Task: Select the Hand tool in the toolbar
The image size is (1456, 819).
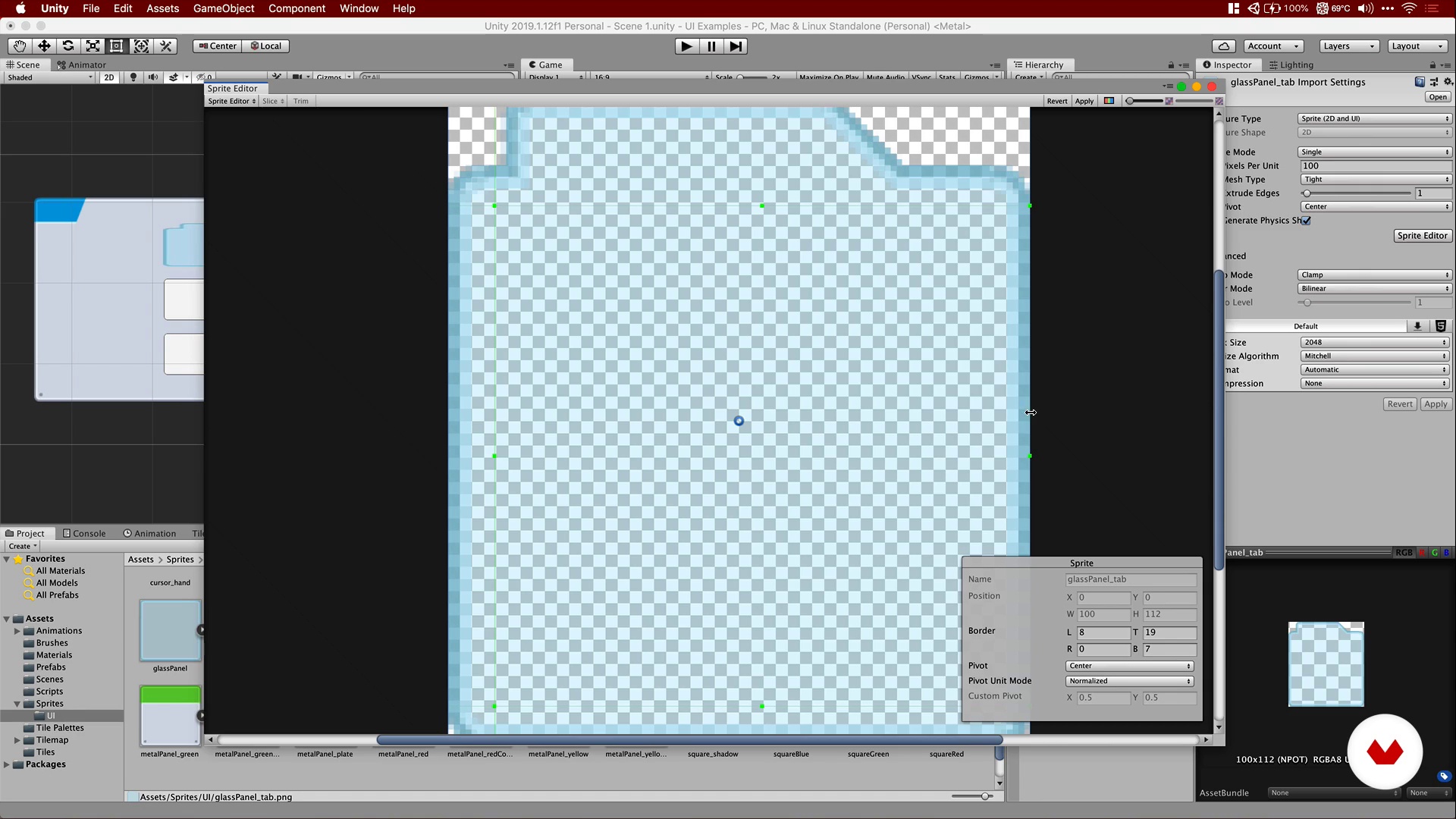Action: tap(20, 46)
